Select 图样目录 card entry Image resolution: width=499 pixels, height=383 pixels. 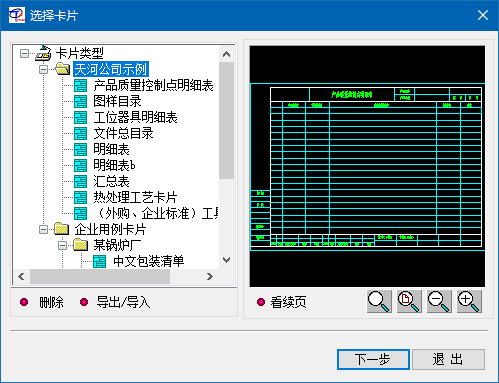coord(117,101)
